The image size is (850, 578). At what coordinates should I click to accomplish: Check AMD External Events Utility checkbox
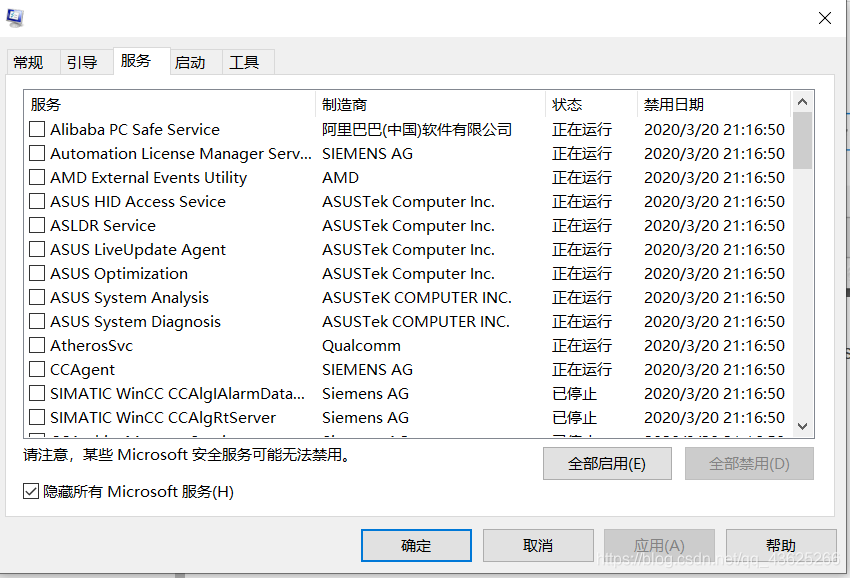tap(37, 177)
